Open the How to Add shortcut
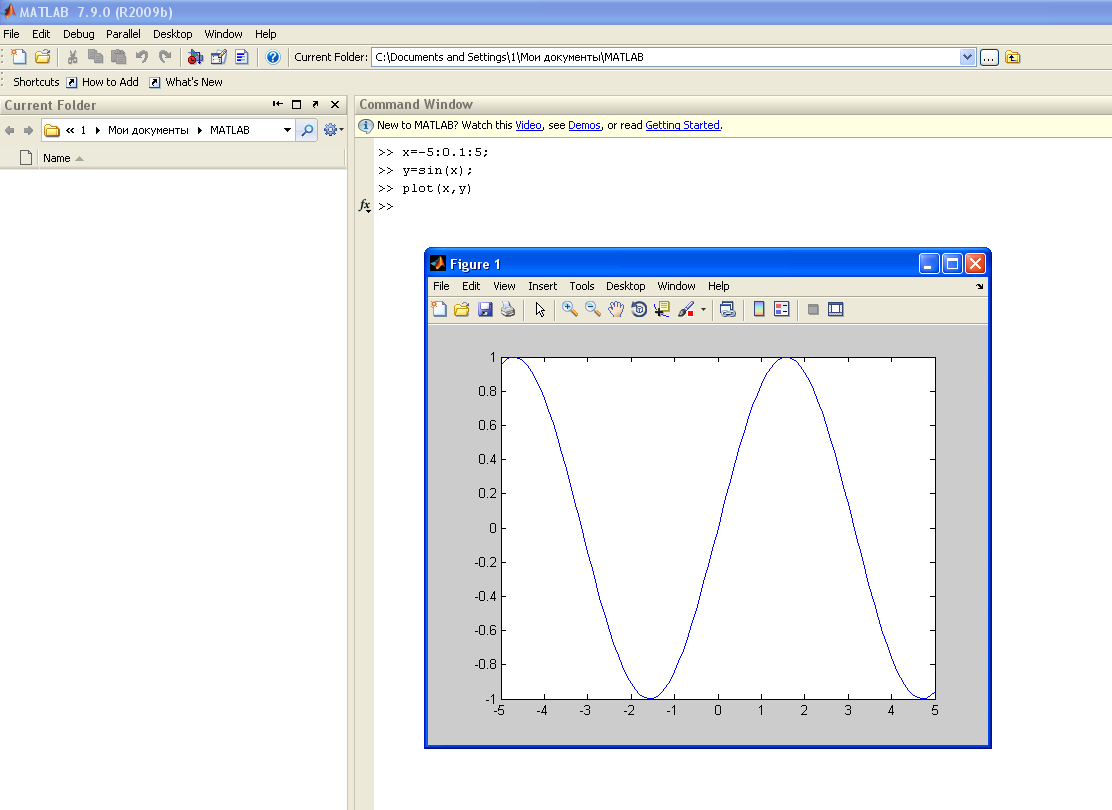Screen dimensions: 1112x810 [102, 82]
